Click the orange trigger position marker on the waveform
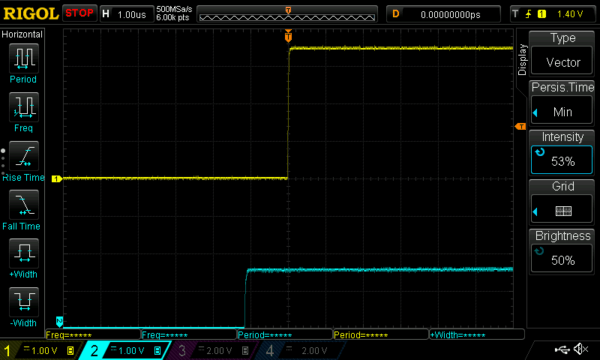The image size is (600, 360). (x=288, y=36)
